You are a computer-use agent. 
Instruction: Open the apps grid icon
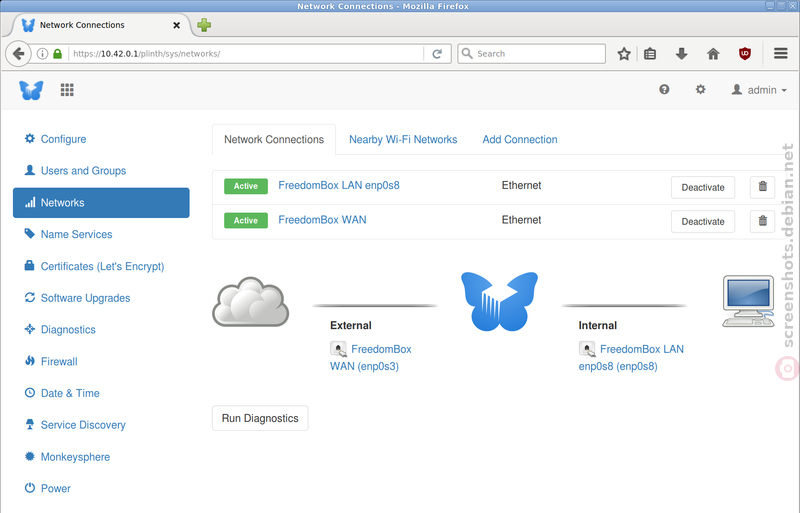coord(67,90)
